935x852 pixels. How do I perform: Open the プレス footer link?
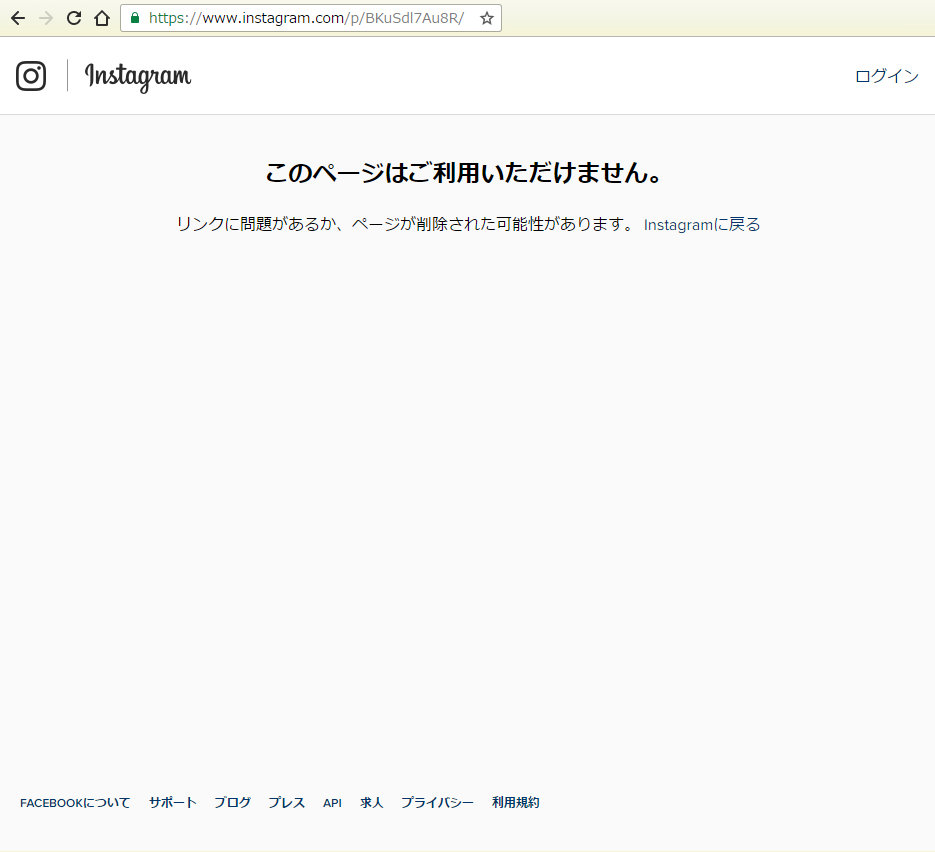tap(286, 803)
